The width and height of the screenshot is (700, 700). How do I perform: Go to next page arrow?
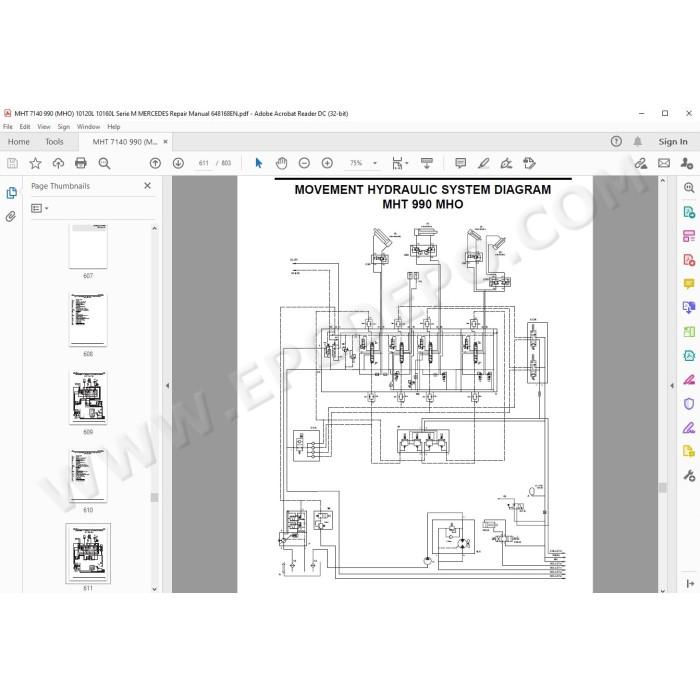tap(178, 163)
